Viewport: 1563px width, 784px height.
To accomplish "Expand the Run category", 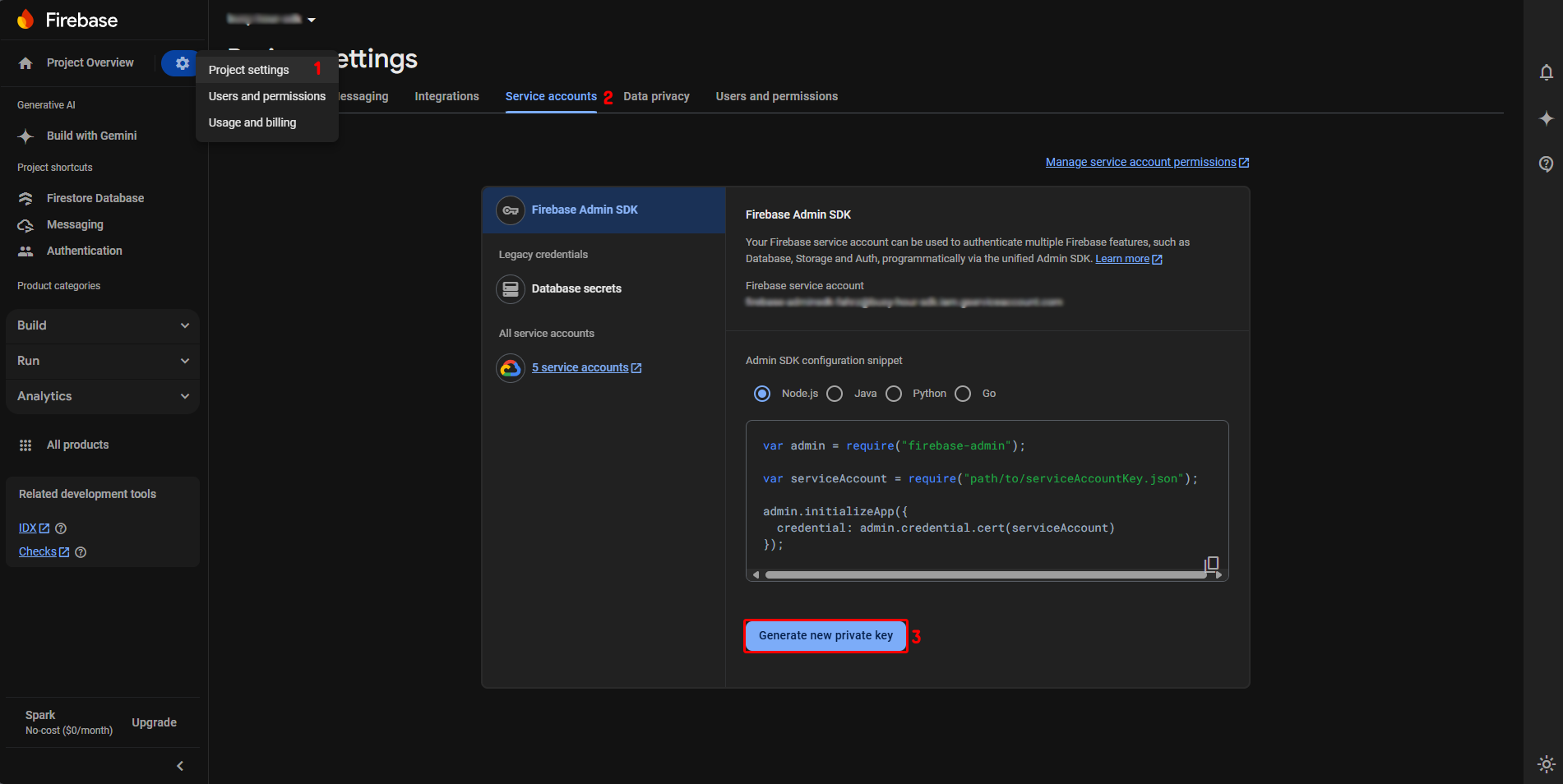I will pyautogui.click(x=103, y=361).
